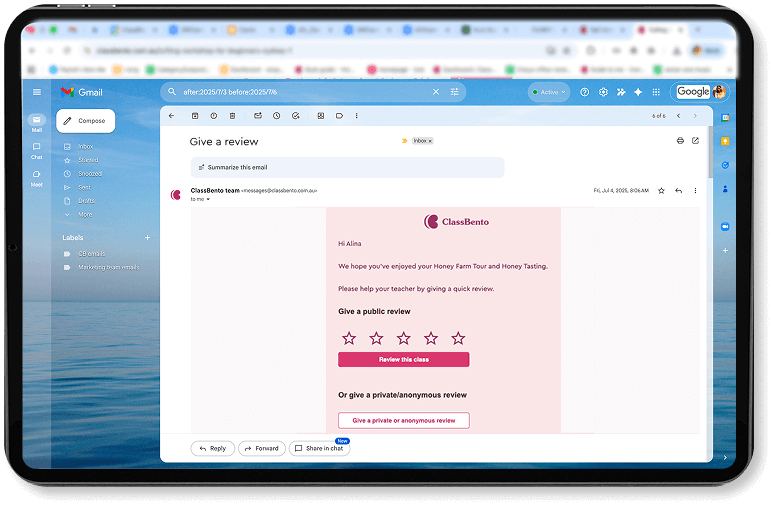Show search filter options
Screen dimensions: 774x506
455,92
